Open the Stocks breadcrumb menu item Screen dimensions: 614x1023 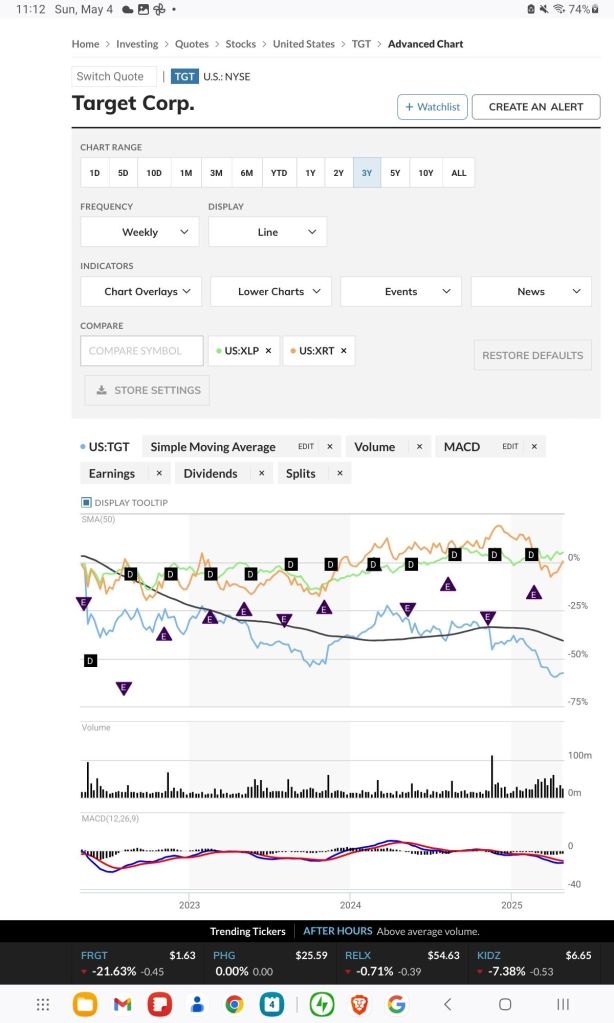(x=240, y=44)
